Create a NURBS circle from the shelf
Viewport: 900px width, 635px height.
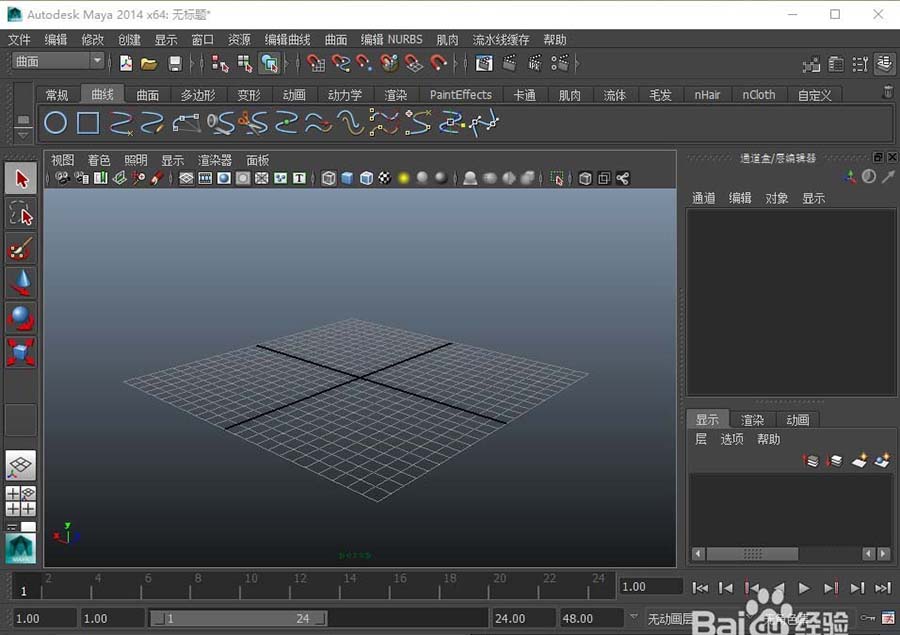[x=56, y=123]
